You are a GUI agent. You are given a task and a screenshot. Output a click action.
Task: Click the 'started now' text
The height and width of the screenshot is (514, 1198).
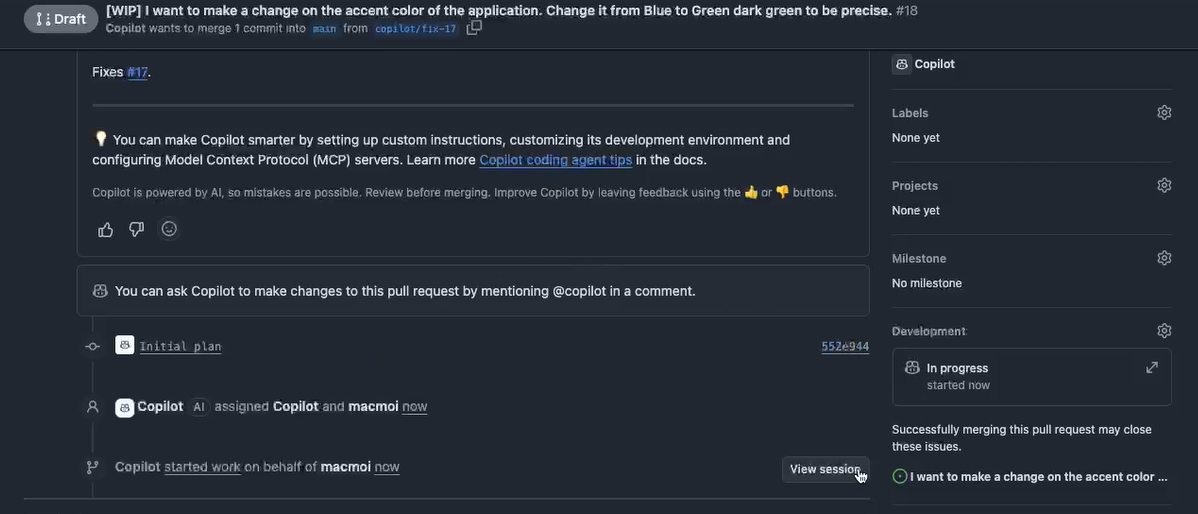958,385
